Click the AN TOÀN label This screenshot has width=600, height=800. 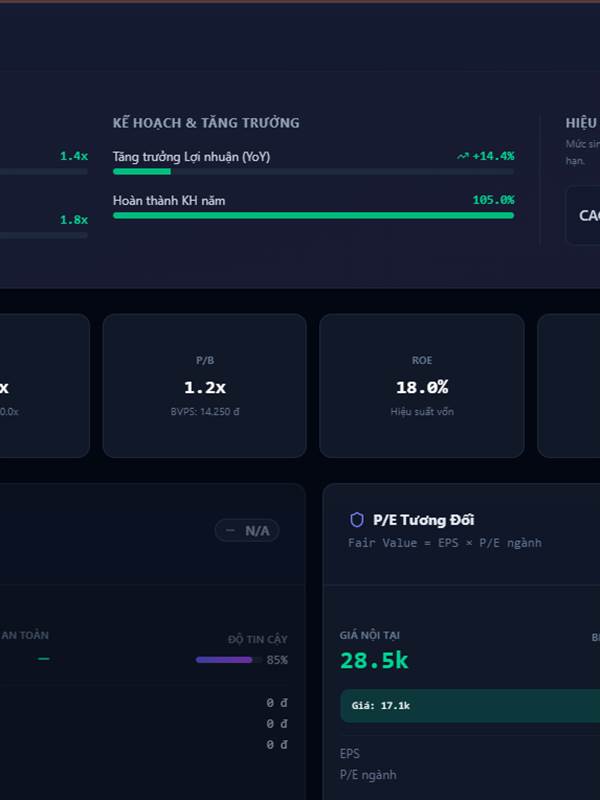click(x=24, y=635)
